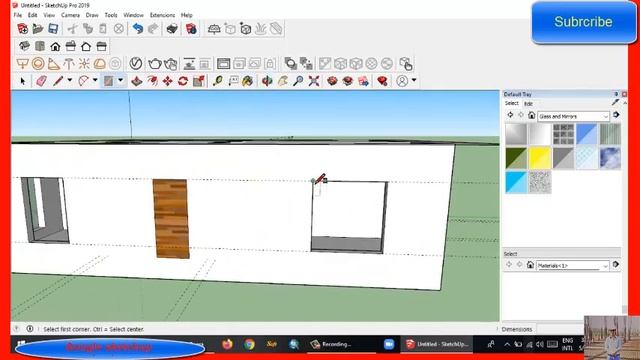Screen dimensions: 640x360
Task: Collapse the Materials panel chevron
Action: 625,103
